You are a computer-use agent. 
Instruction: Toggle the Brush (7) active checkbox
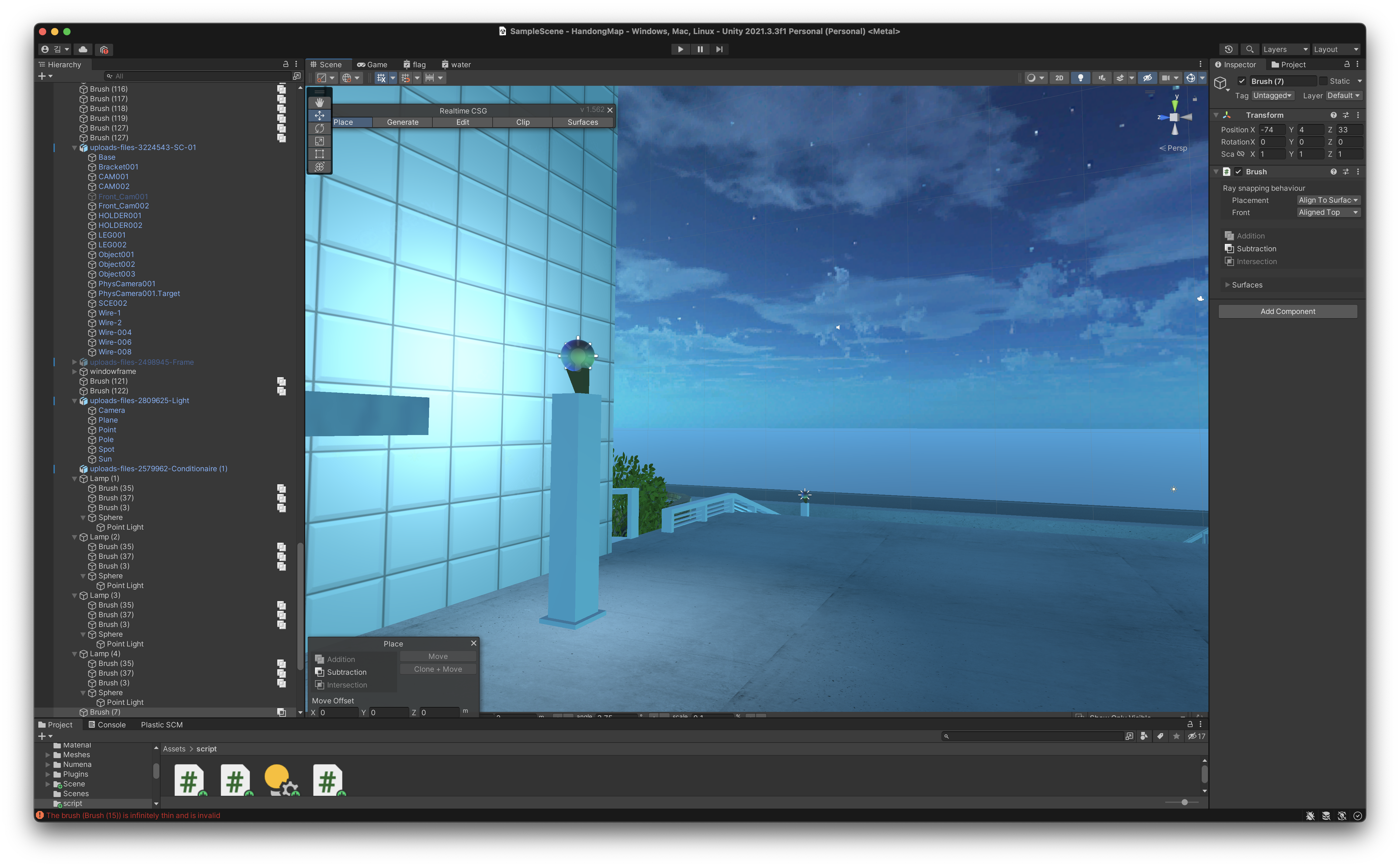1242,81
